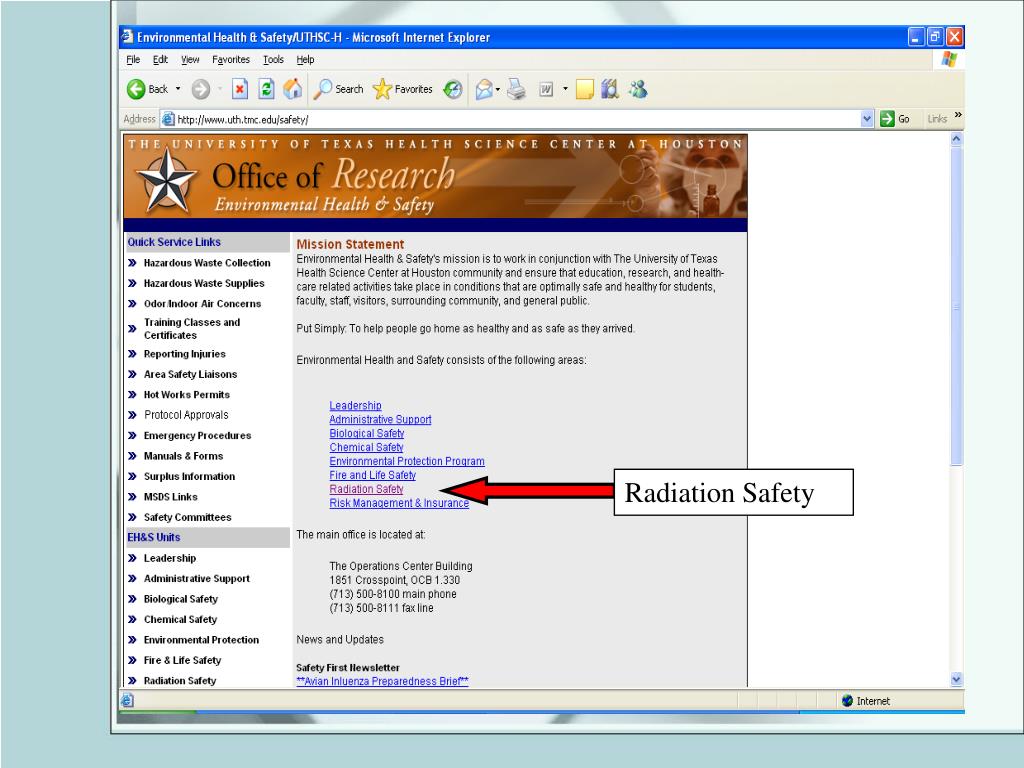Open Manuals & Forms sidebar link

184,456
